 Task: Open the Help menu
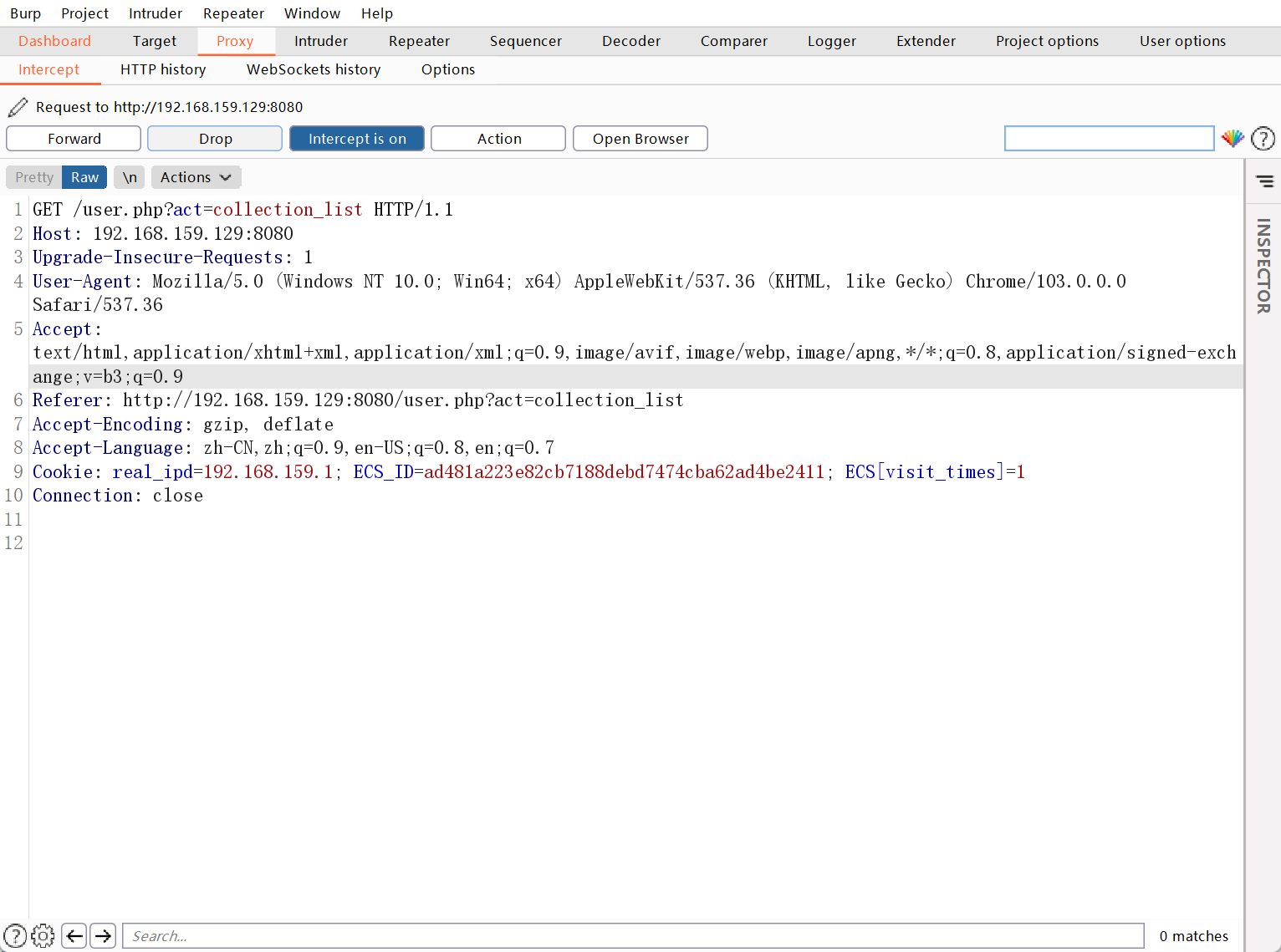tap(377, 13)
